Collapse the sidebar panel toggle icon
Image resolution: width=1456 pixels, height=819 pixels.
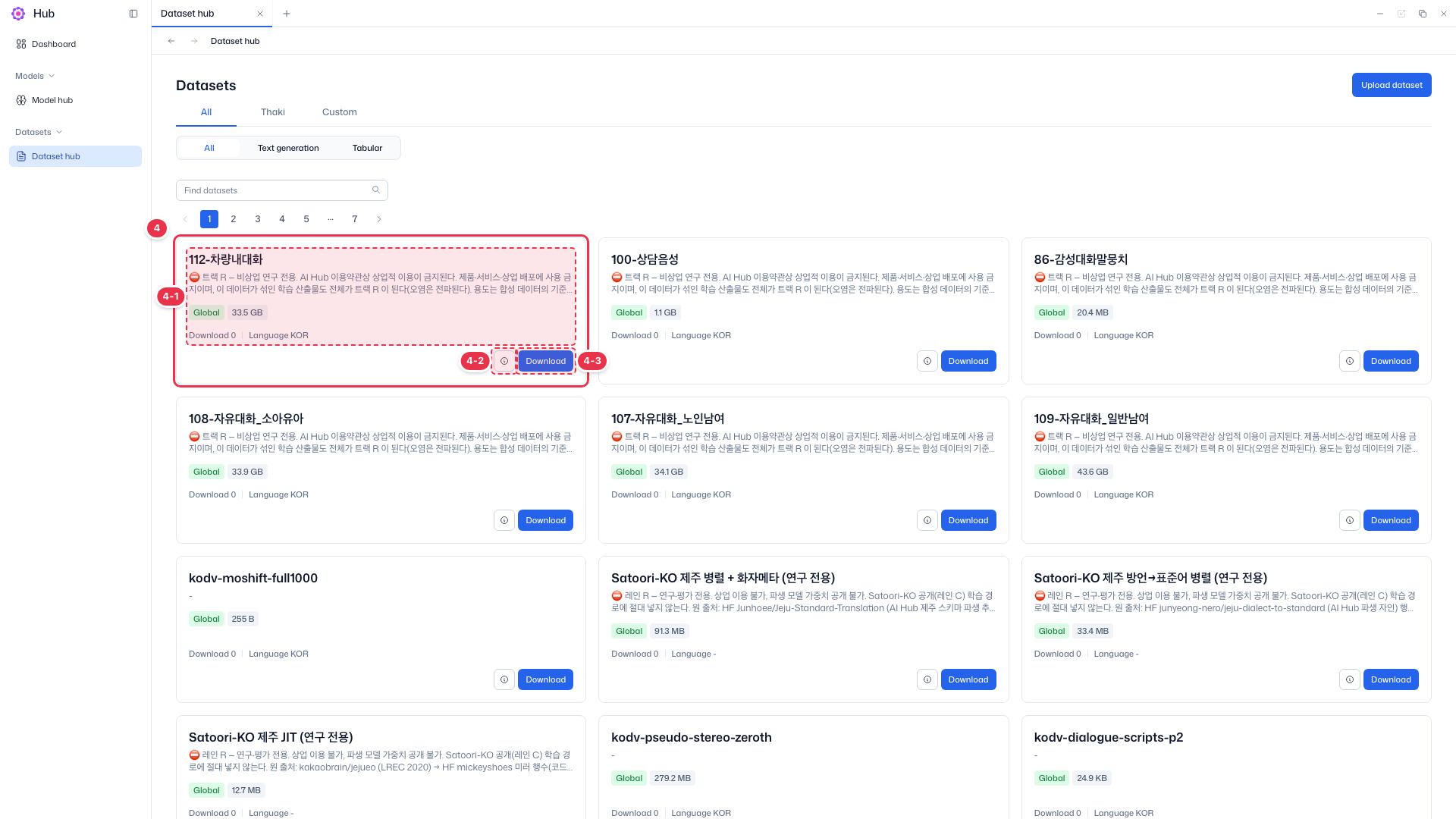(133, 14)
